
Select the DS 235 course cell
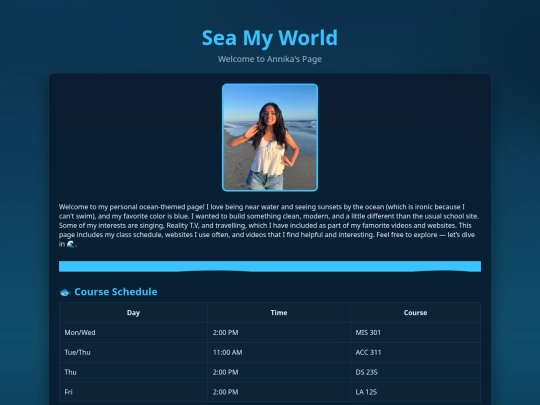pos(415,372)
